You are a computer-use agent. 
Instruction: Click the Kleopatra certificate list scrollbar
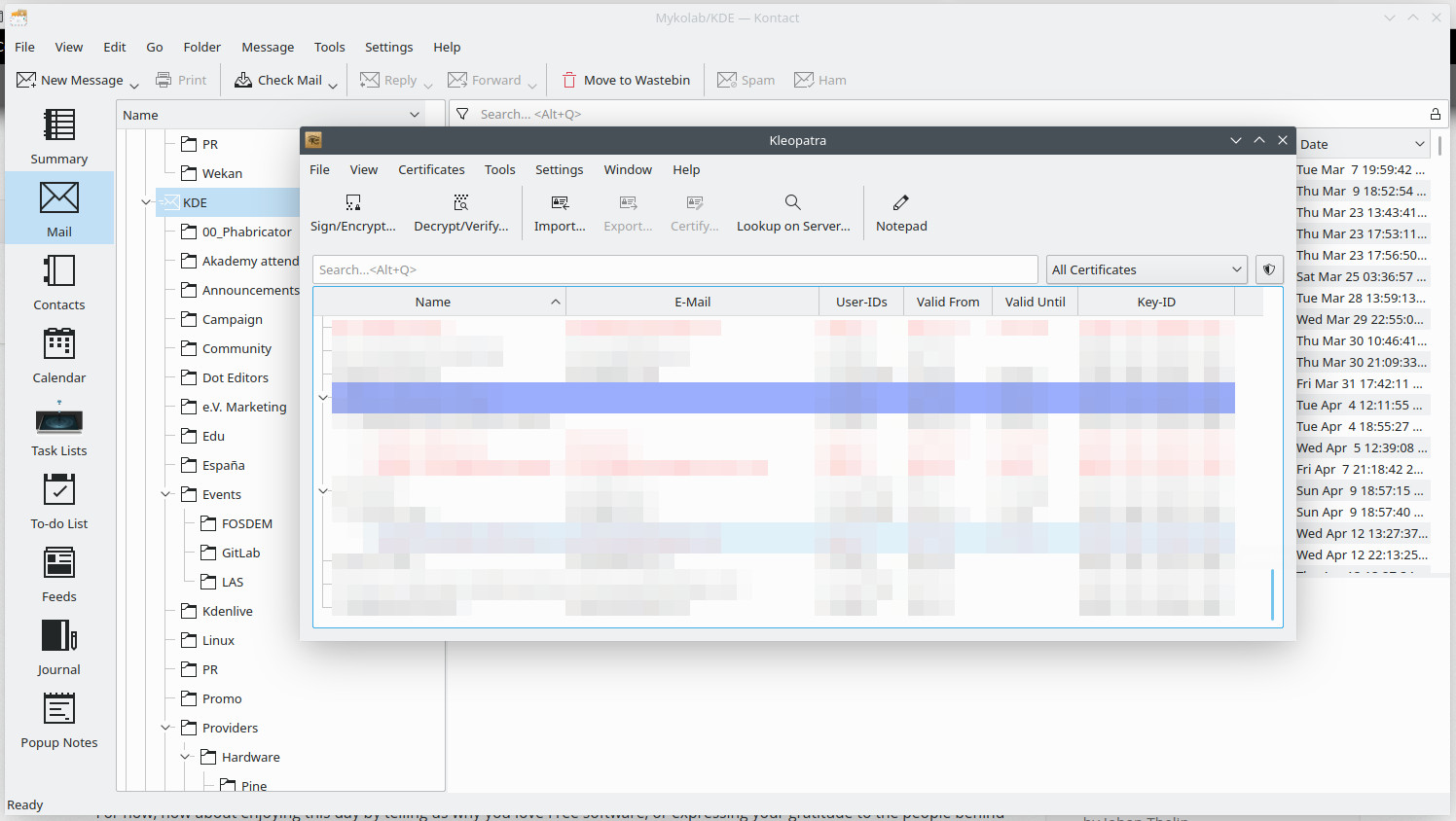(x=1272, y=594)
